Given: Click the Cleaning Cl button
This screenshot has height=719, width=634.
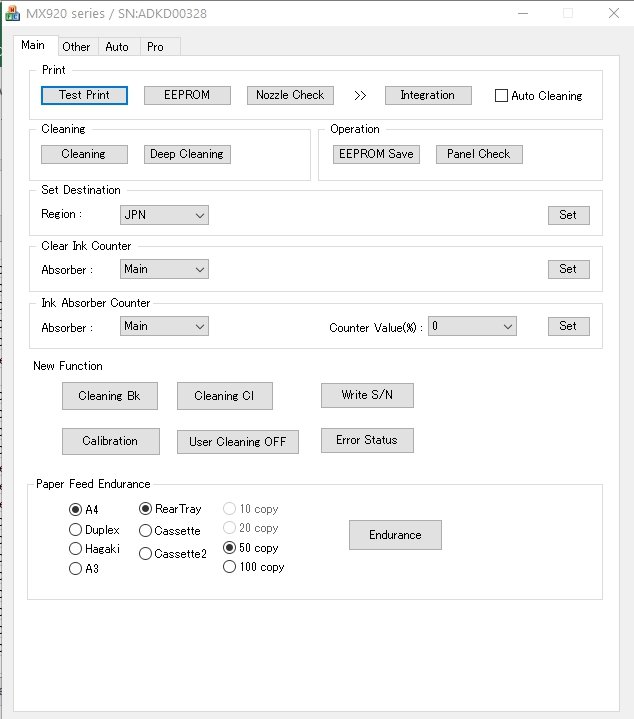Looking at the screenshot, I should point(225,396).
